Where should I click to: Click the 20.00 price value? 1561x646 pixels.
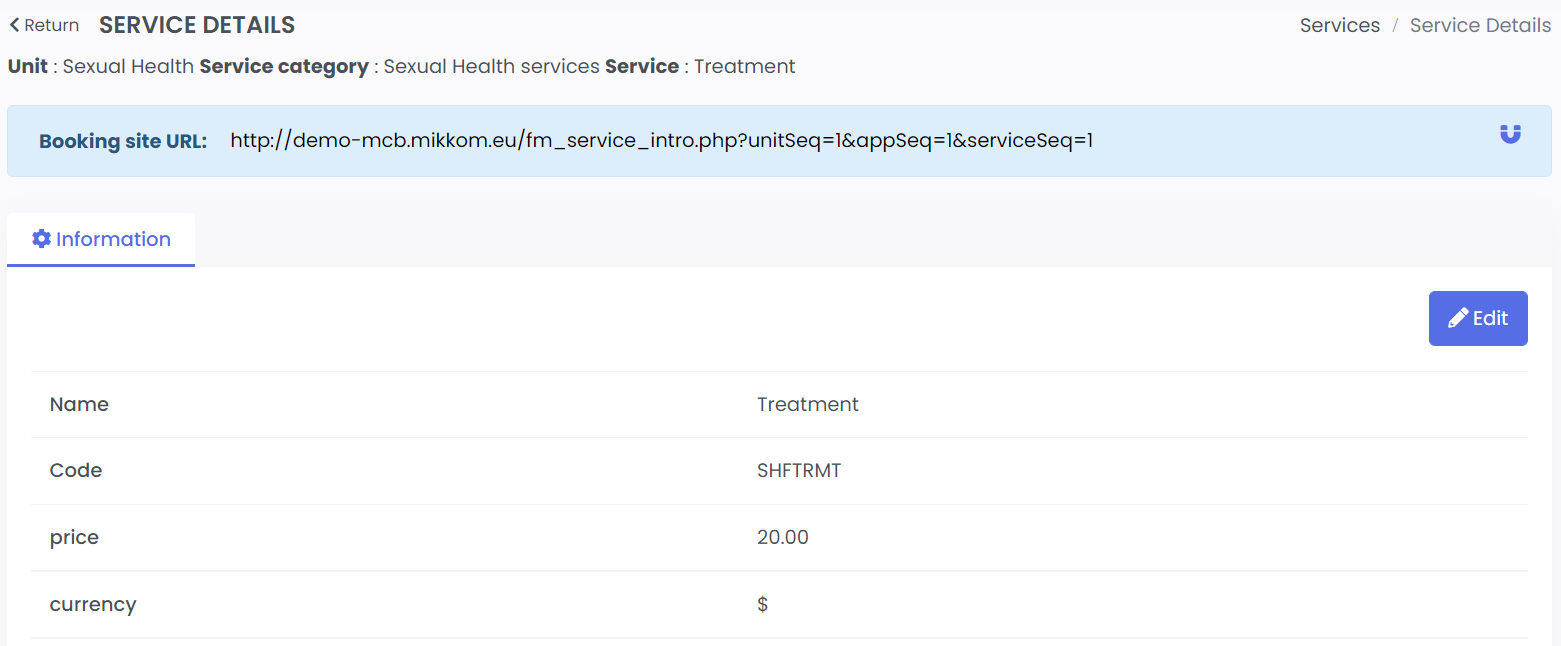(782, 537)
